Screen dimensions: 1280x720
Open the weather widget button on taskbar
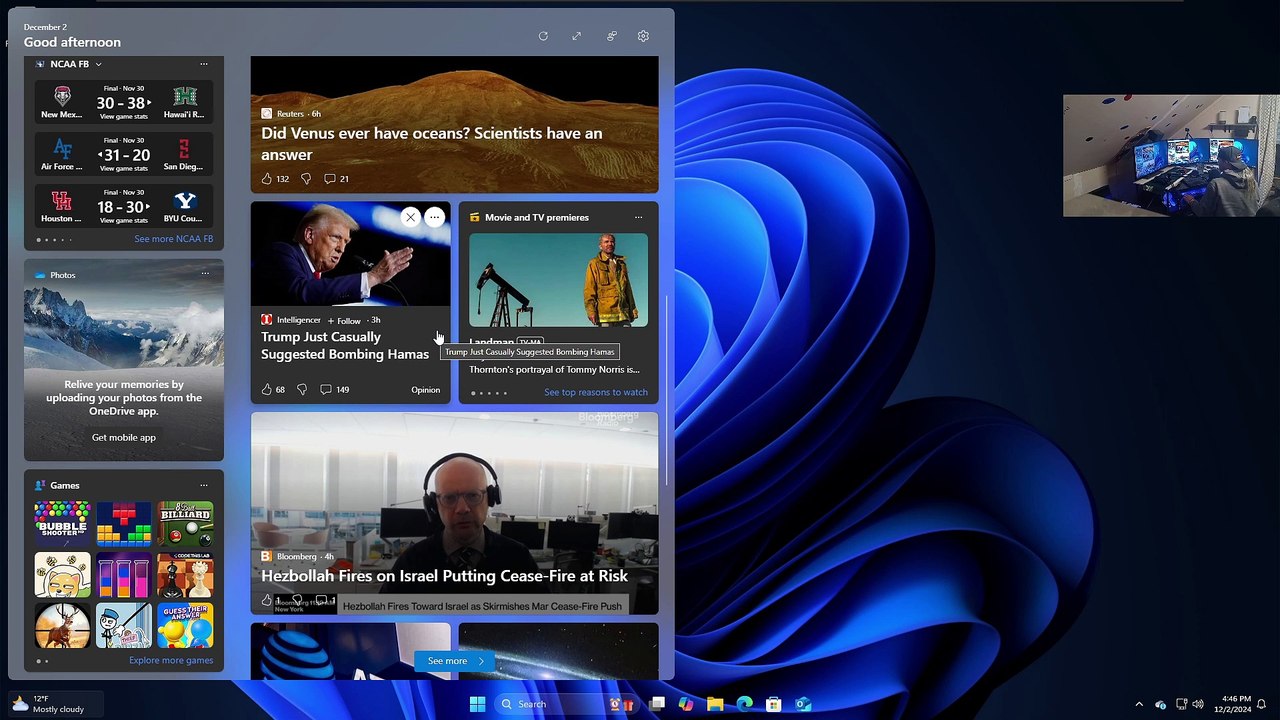56,704
